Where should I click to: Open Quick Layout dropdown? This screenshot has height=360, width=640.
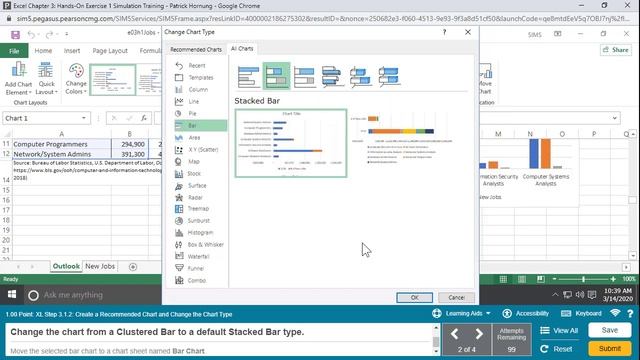click(46, 78)
